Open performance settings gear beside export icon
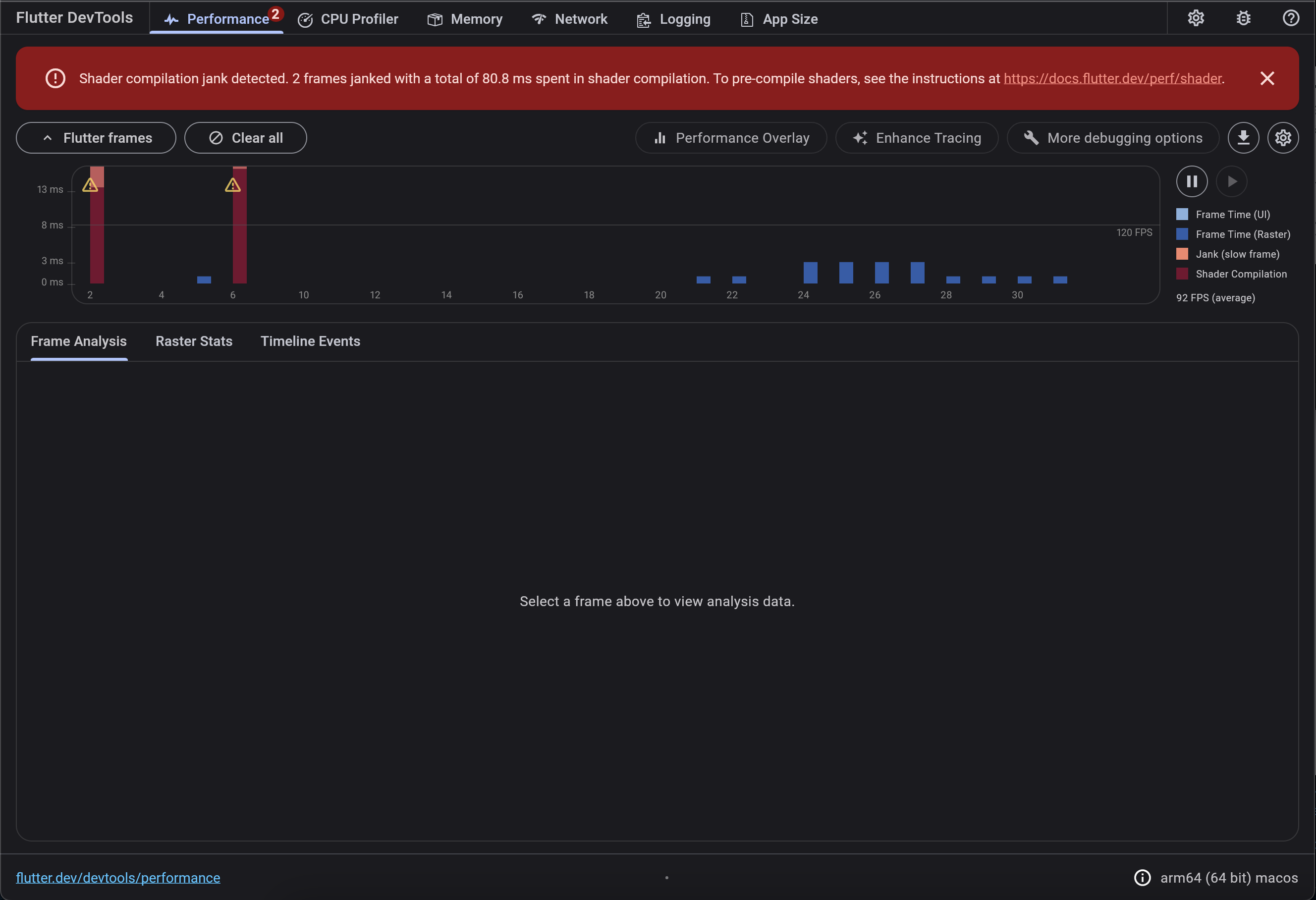This screenshot has height=900, width=1316. coord(1283,138)
